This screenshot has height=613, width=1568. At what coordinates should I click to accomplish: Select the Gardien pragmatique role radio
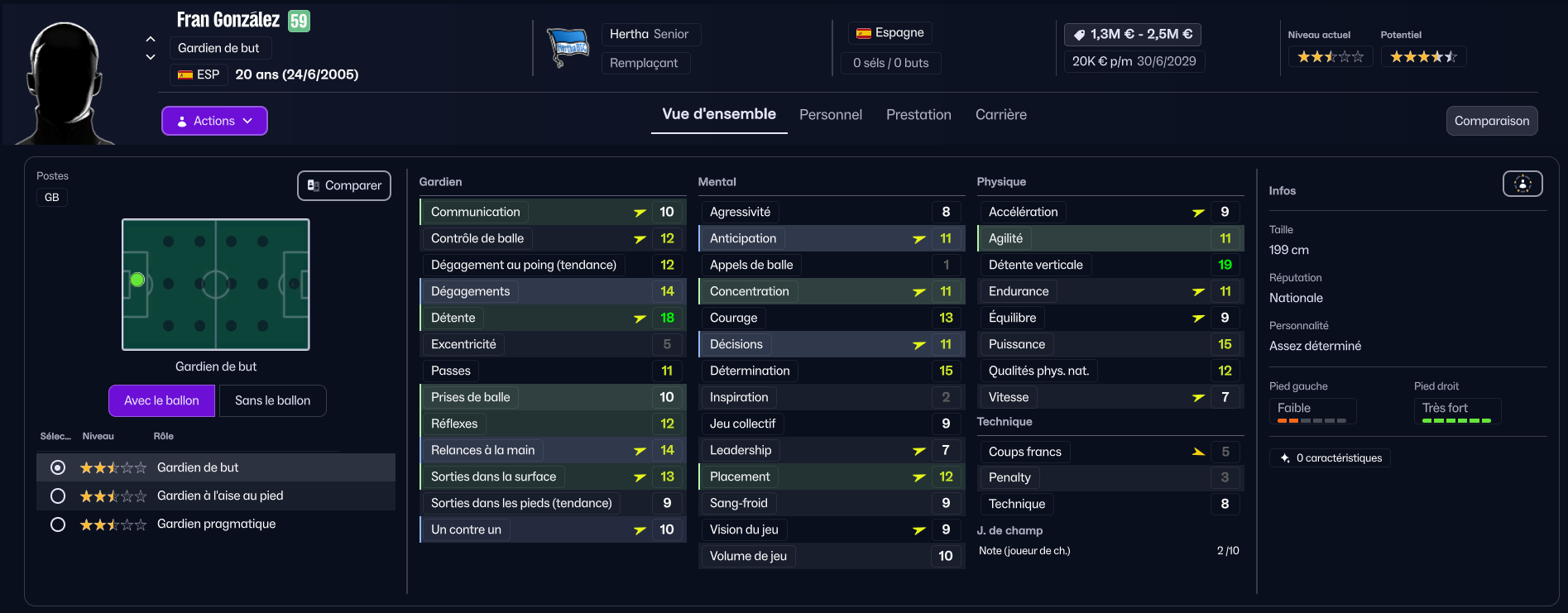[x=58, y=524]
